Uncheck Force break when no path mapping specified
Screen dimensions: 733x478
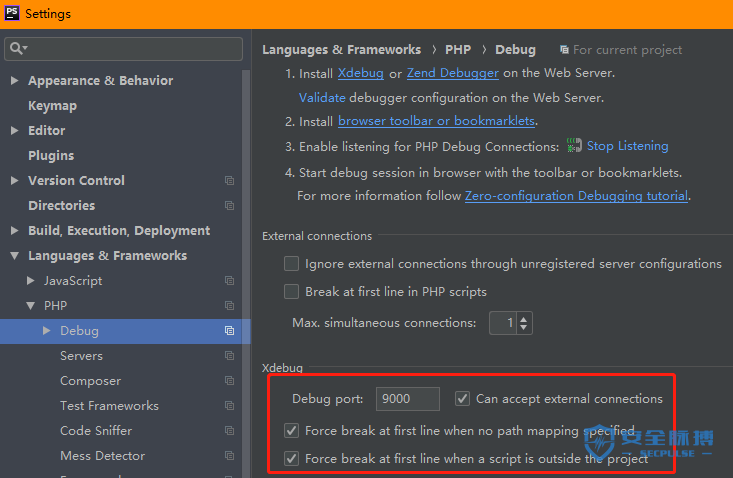(291, 430)
